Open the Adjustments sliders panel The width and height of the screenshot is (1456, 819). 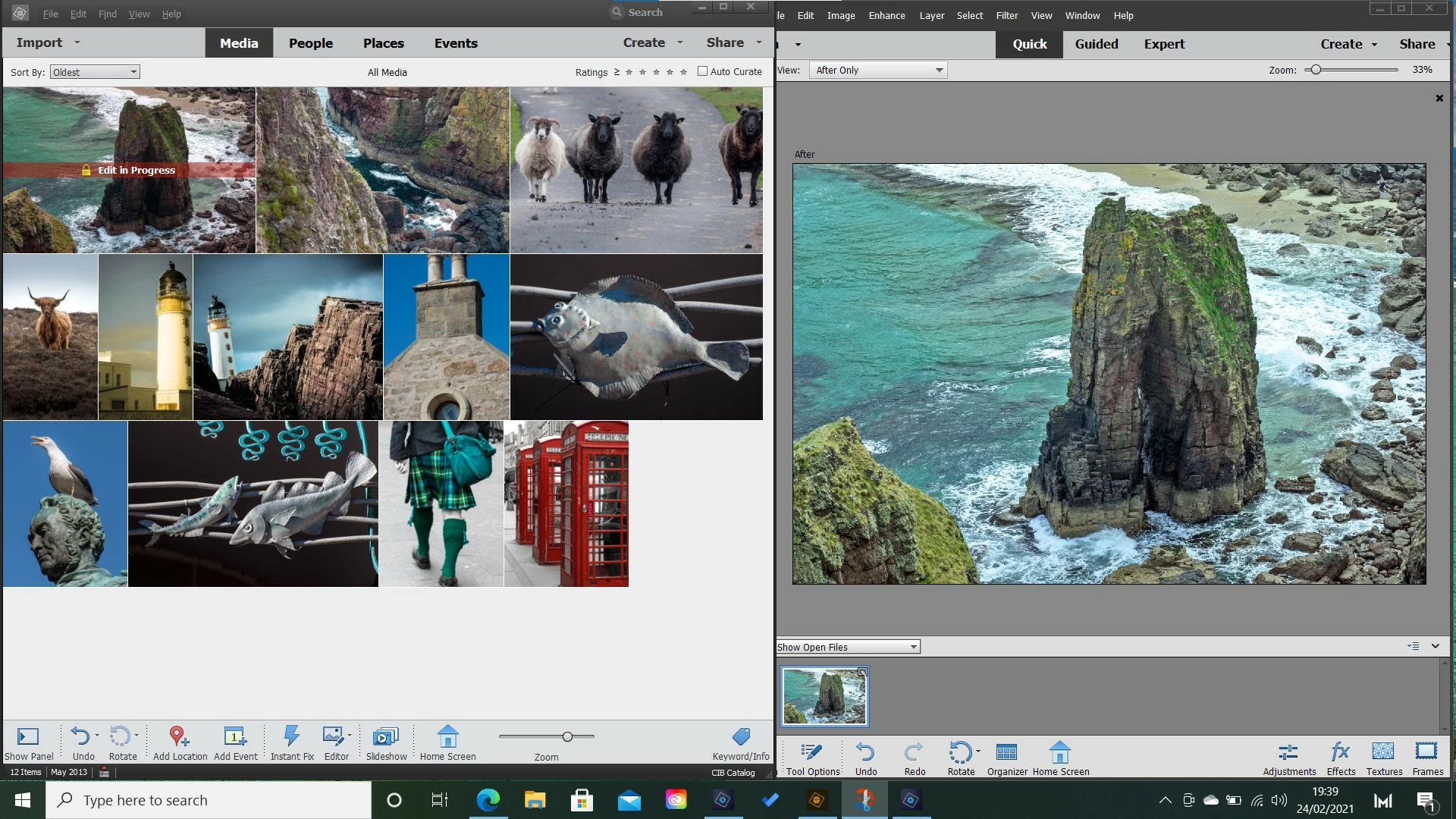pos(1288,752)
